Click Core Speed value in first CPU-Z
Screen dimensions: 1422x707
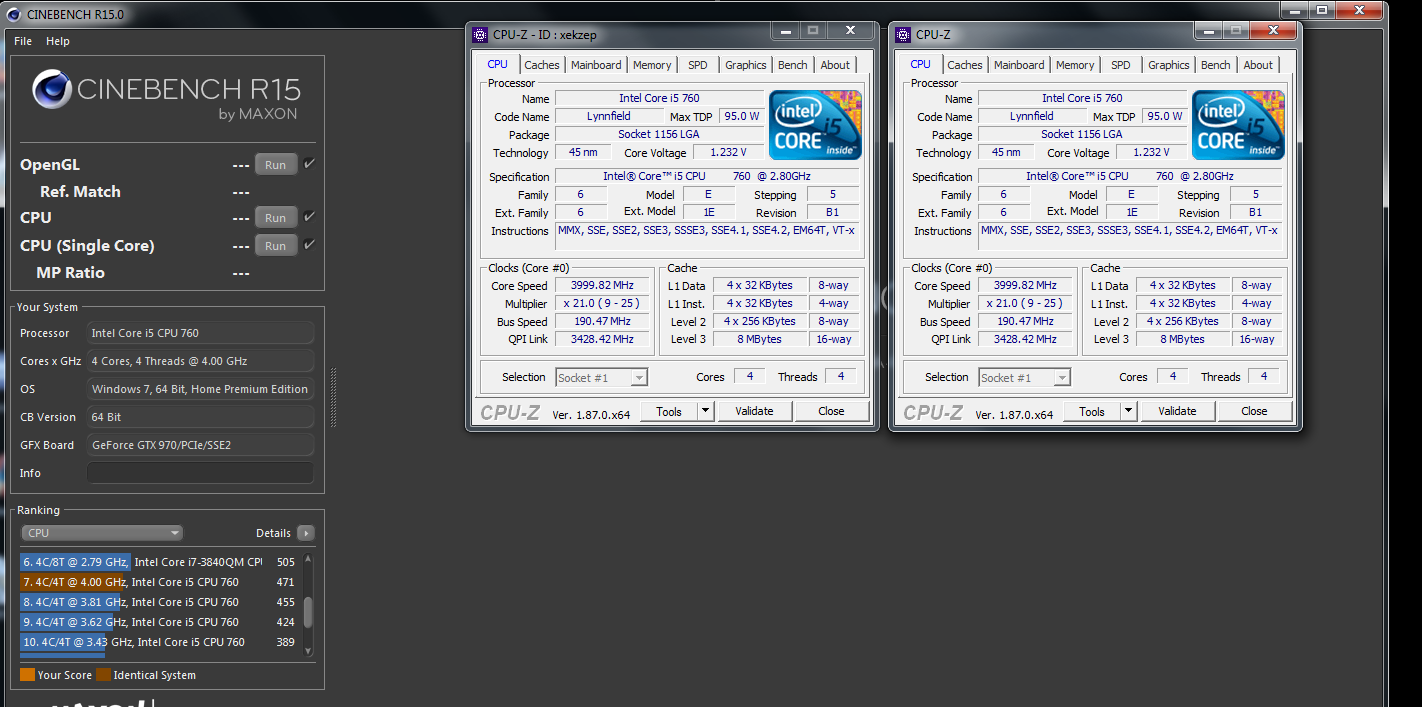coord(602,285)
